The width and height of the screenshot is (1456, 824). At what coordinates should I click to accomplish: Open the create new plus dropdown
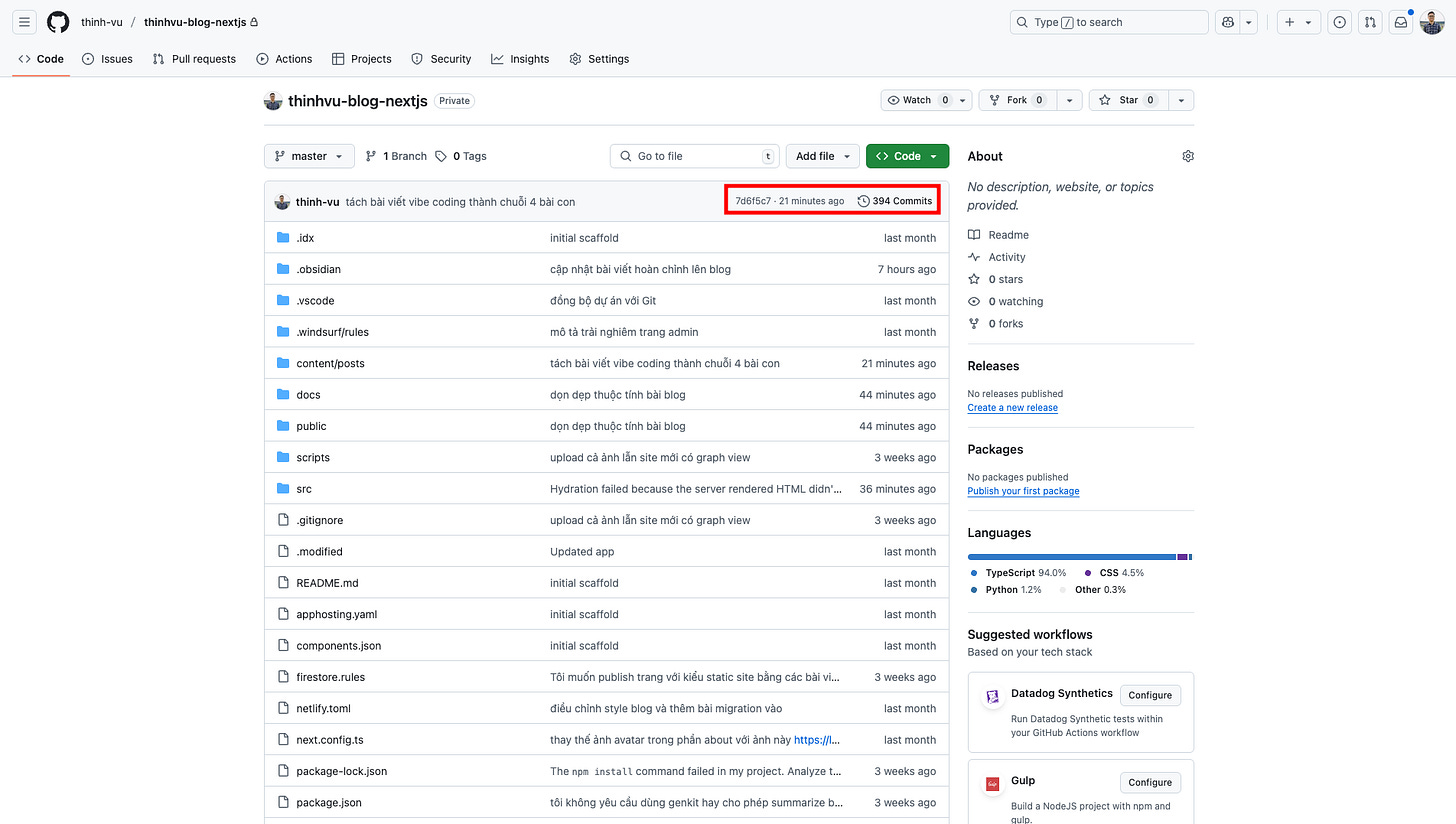tap(1299, 22)
